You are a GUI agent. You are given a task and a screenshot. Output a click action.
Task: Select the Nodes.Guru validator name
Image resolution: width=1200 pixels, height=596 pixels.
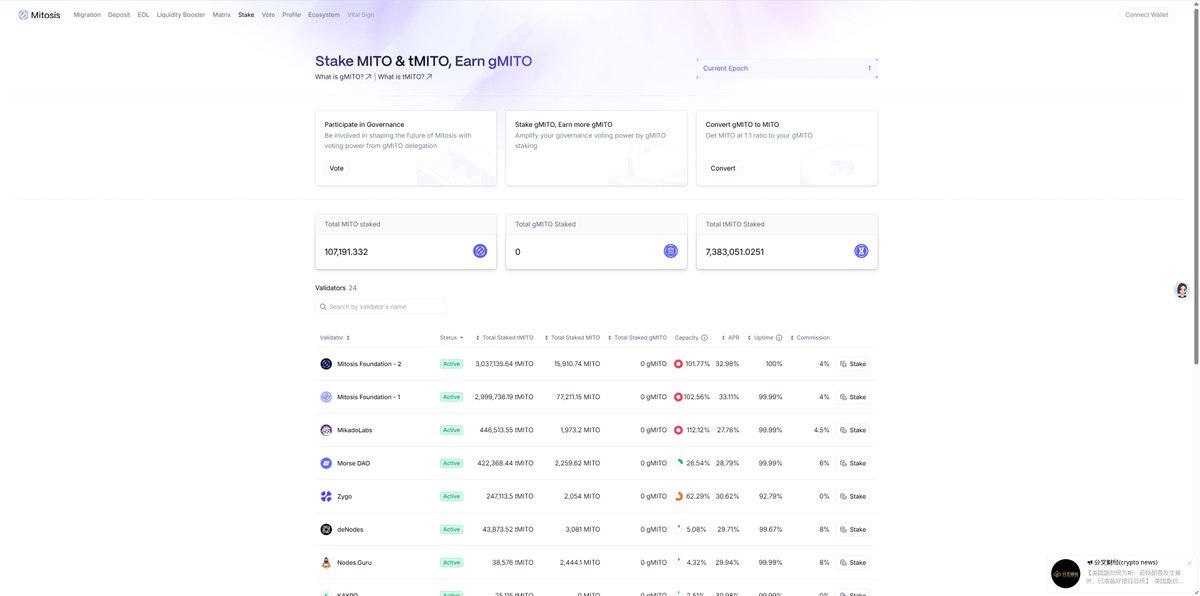(354, 562)
